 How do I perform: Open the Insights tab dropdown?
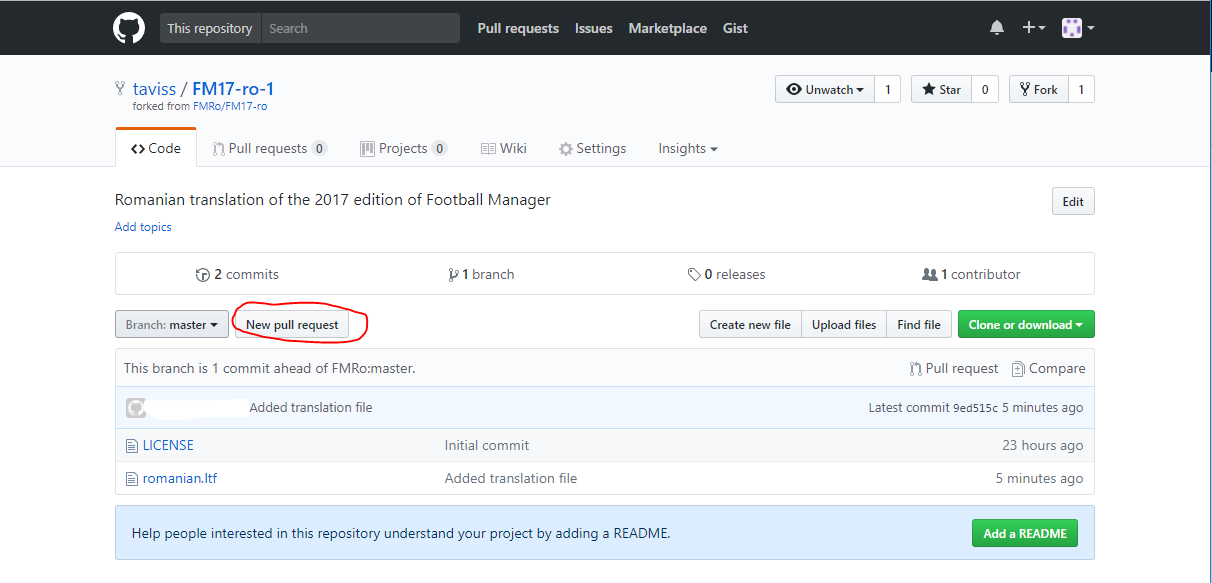coord(688,148)
